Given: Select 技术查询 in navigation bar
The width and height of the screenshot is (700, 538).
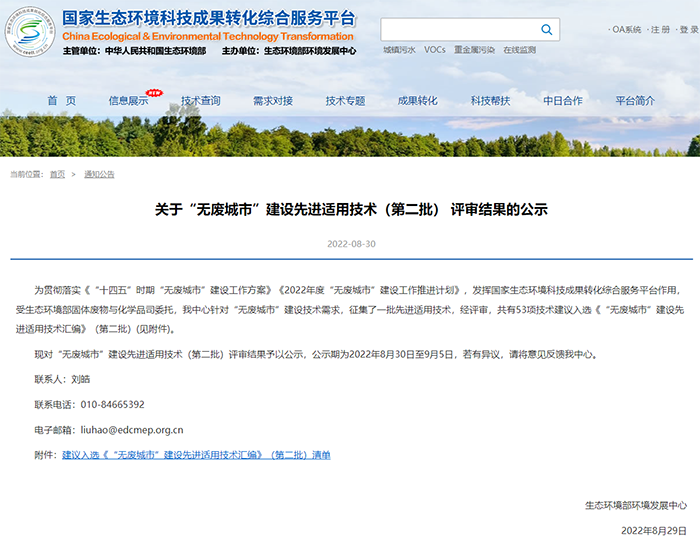Looking at the screenshot, I should click(200, 101).
